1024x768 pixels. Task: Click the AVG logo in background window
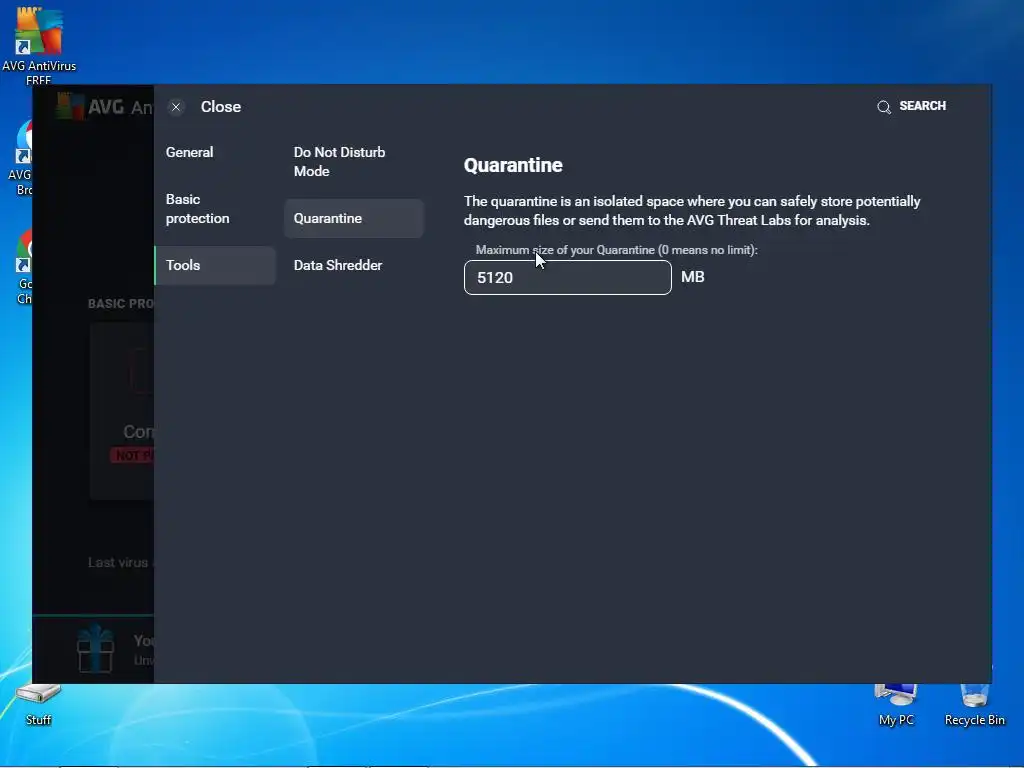click(x=70, y=106)
